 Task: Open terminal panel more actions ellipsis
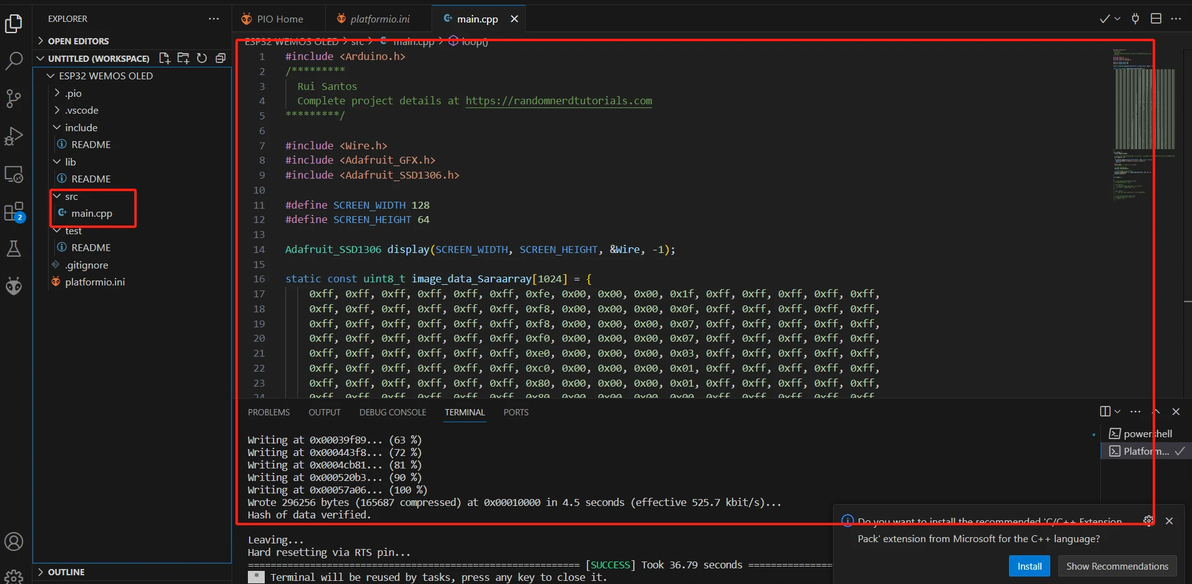coord(1135,411)
